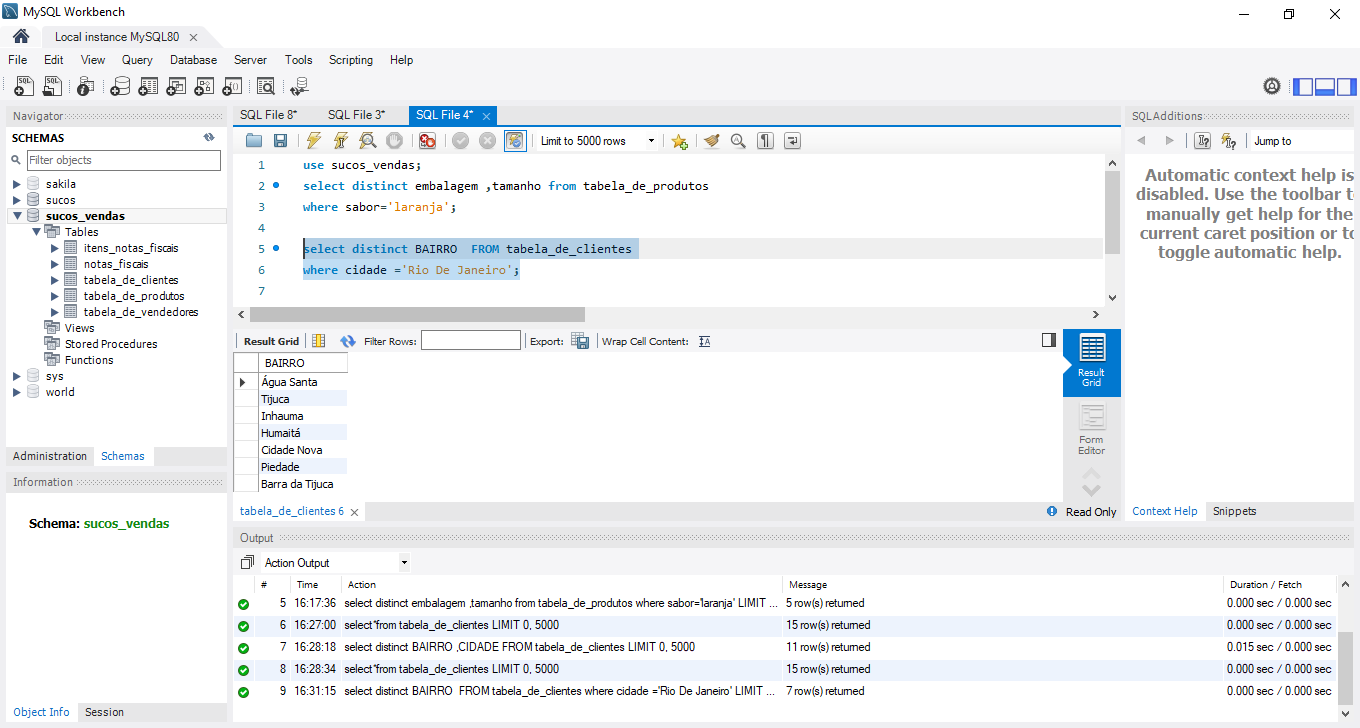Create a new table icon in main toolbar
1360x728 pixels.
click(x=148, y=87)
